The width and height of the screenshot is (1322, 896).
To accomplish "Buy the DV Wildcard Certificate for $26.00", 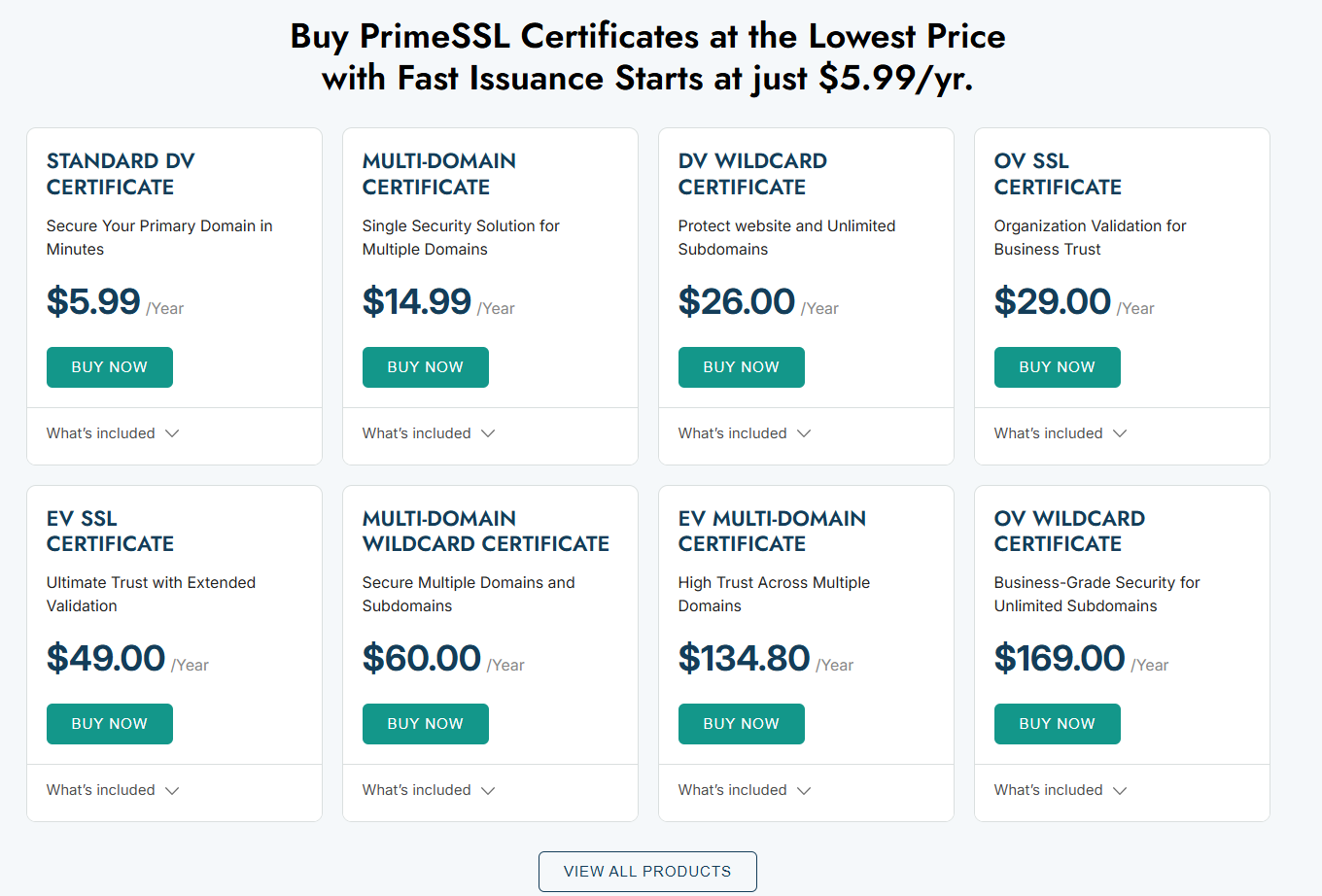I will pos(742,367).
